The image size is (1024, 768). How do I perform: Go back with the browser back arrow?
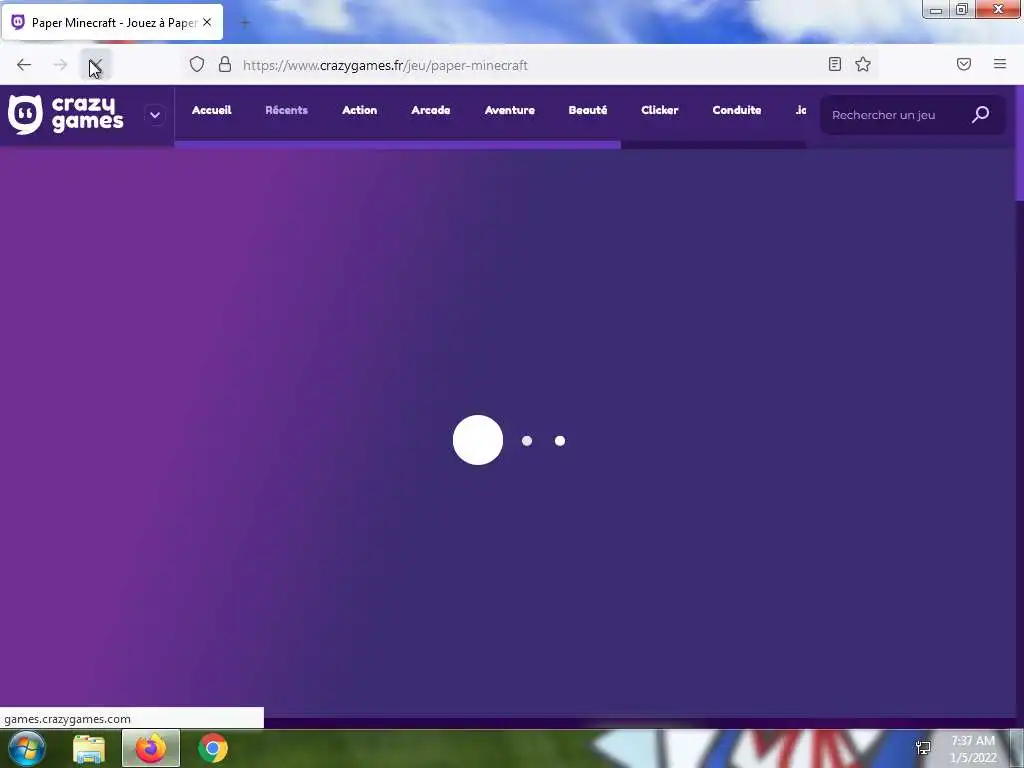click(24, 65)
